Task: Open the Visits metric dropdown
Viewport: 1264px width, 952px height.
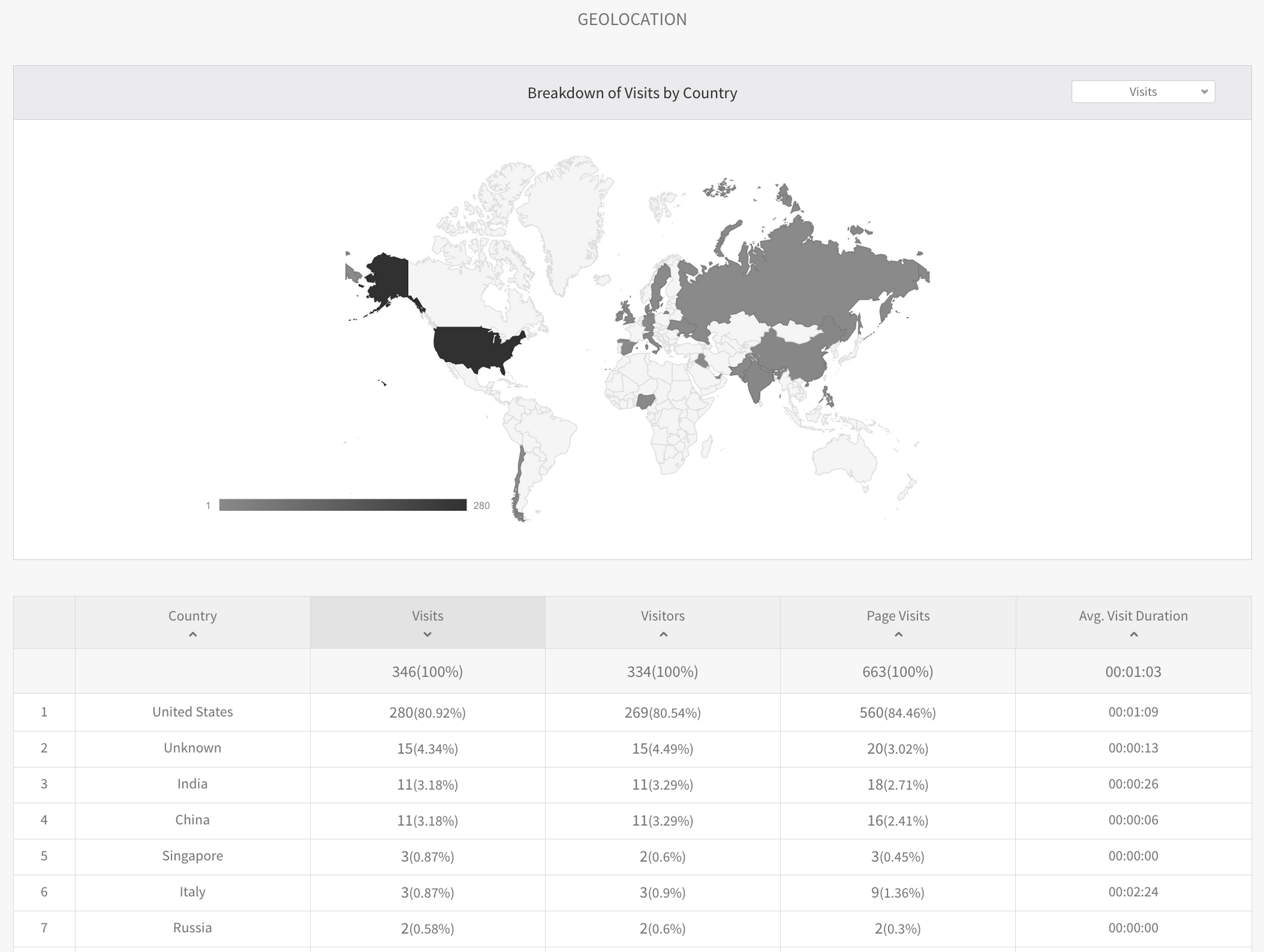Action: coord(1143,92)
